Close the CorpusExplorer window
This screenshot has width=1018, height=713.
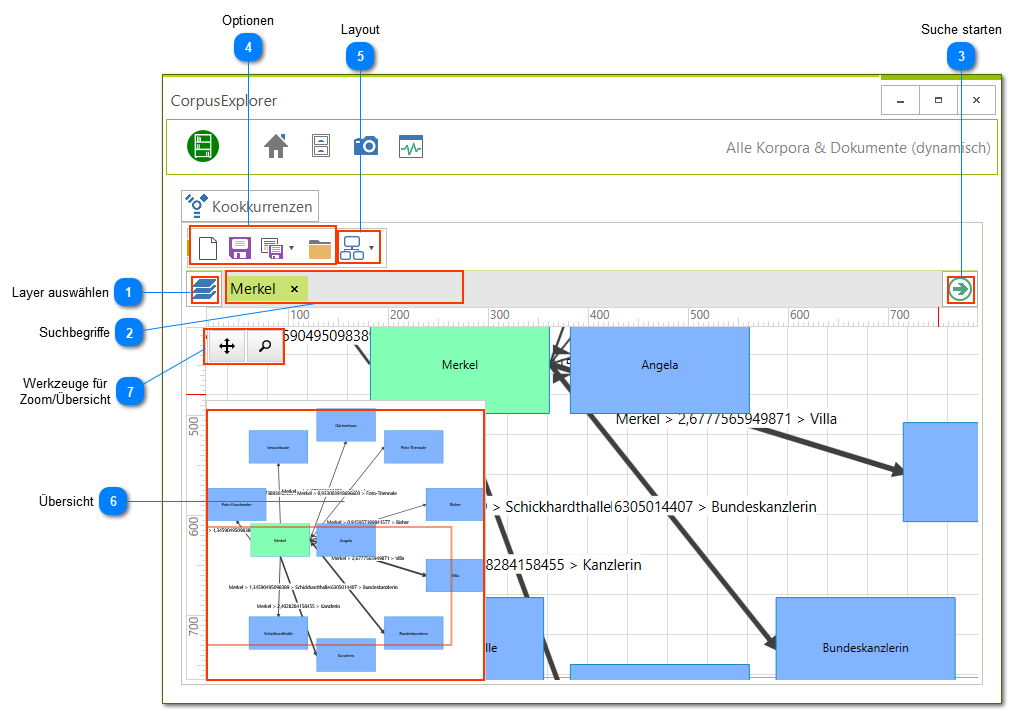(x=976, y=100)
